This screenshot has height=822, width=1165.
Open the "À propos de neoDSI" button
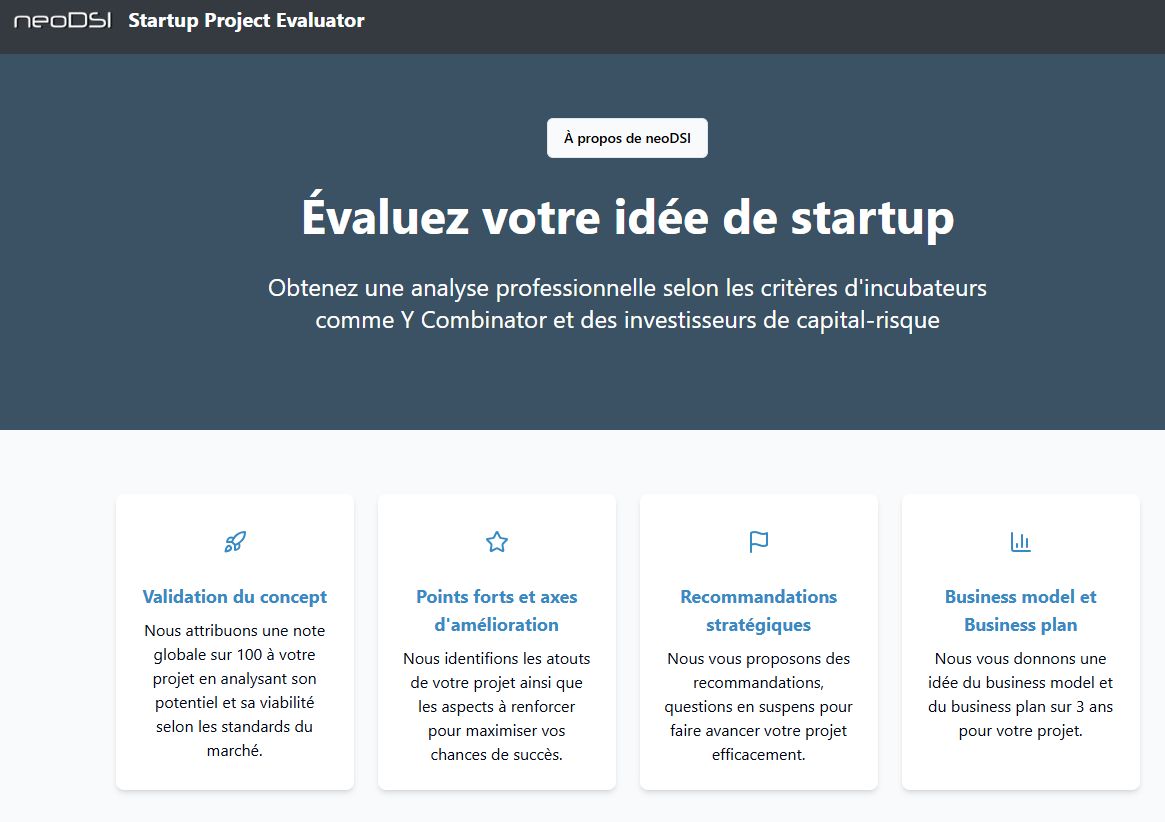coord(627,138)
